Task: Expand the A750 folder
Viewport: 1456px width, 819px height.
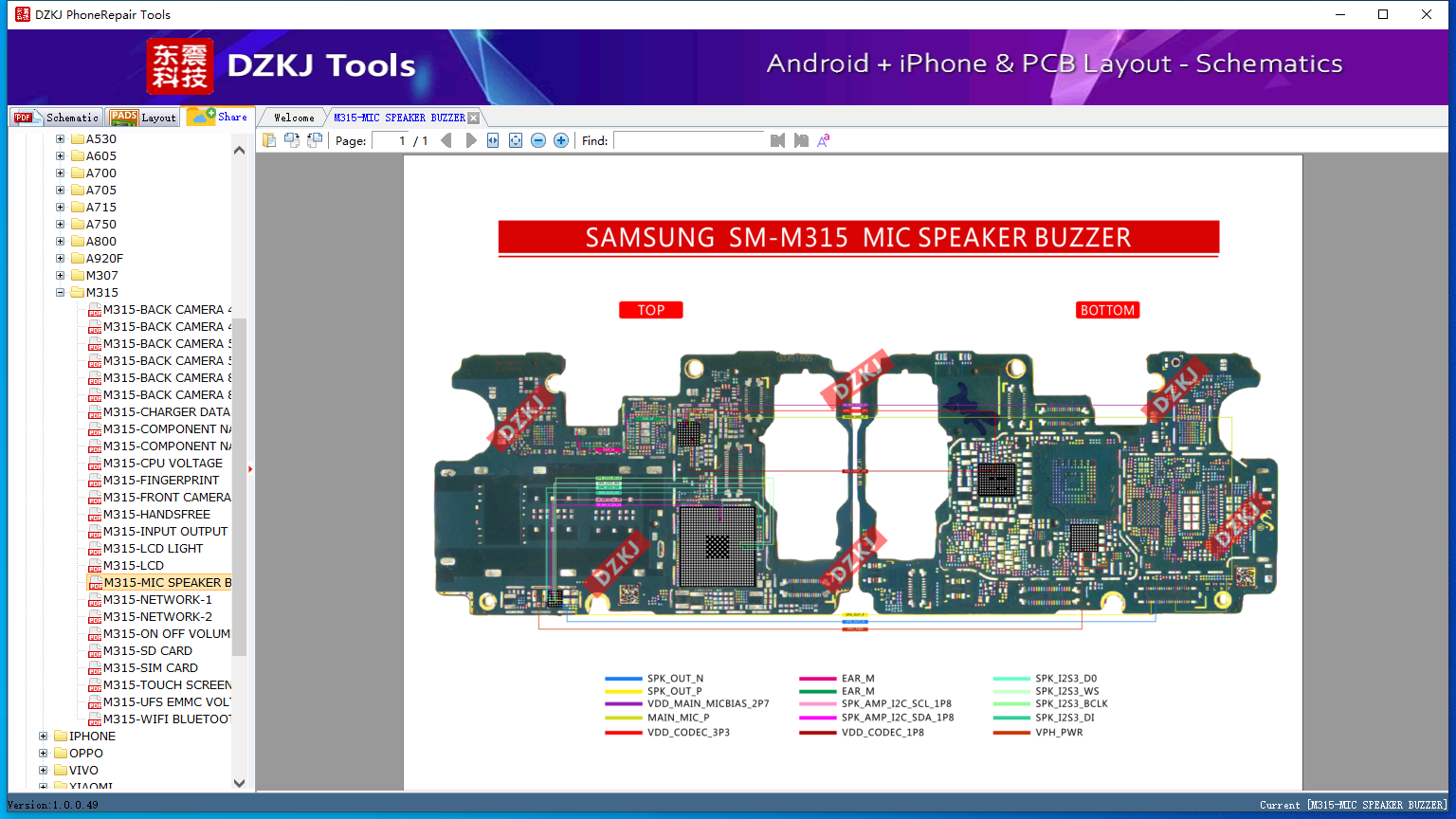Action: coord(60,225)
